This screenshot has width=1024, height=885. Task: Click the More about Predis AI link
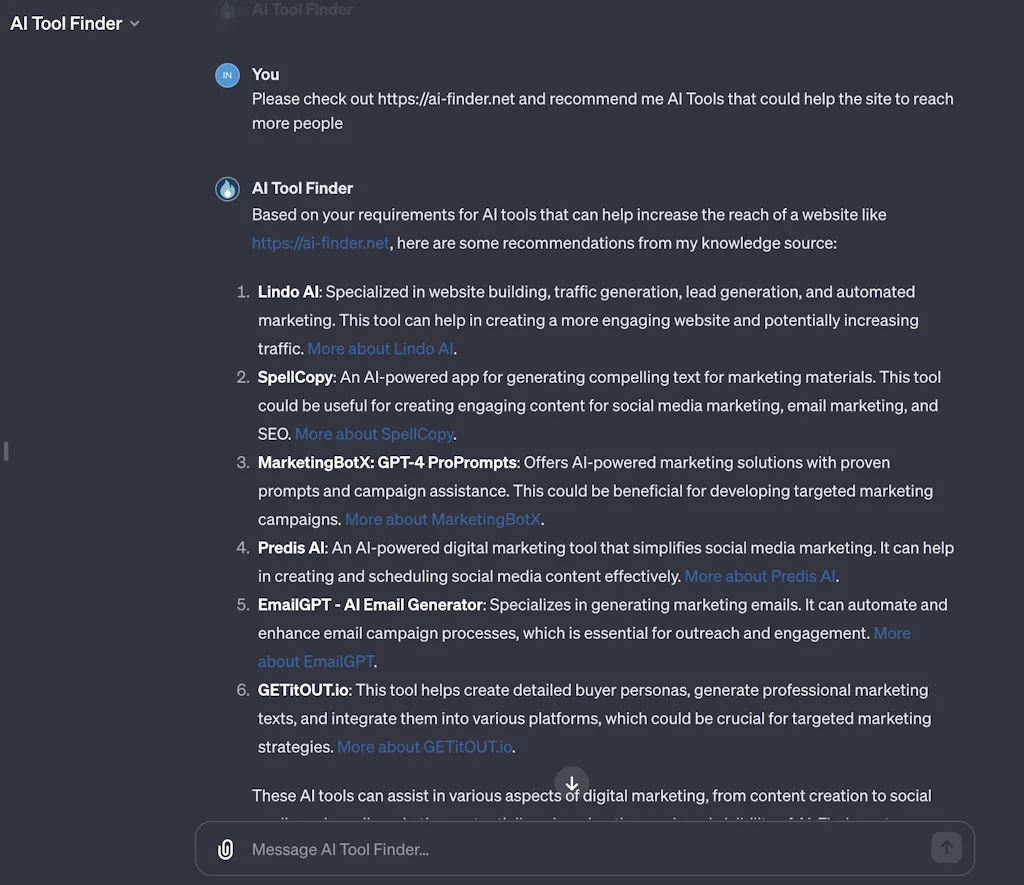click(x=760, y=576)
